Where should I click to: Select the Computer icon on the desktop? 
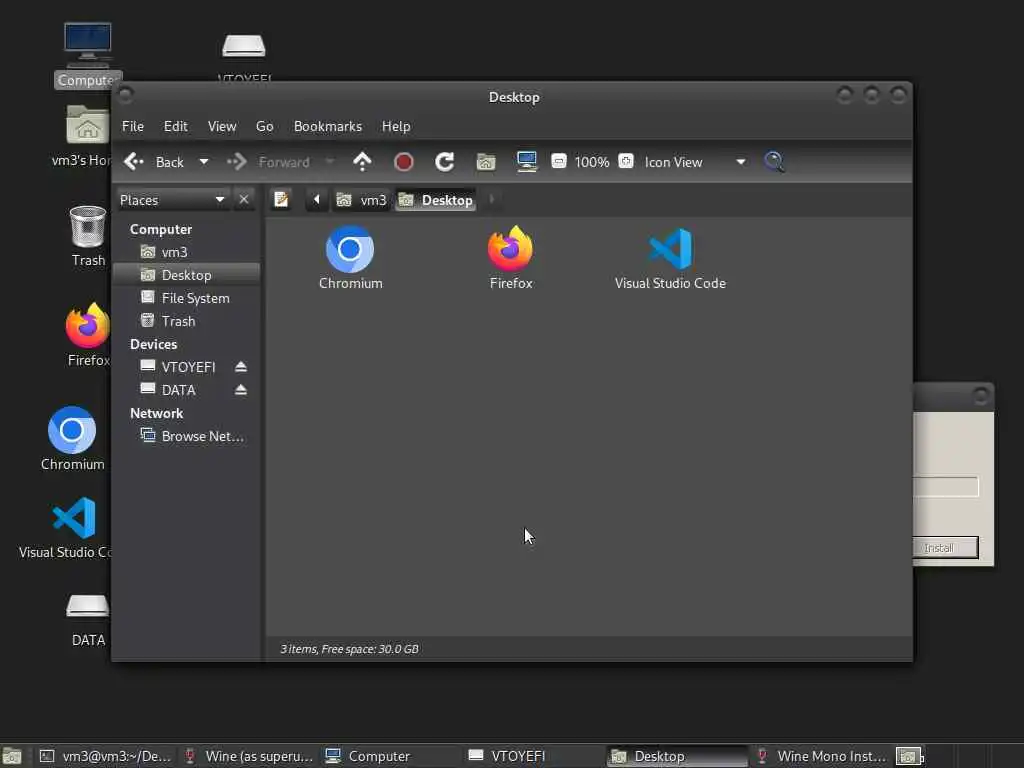click(88, 56)
